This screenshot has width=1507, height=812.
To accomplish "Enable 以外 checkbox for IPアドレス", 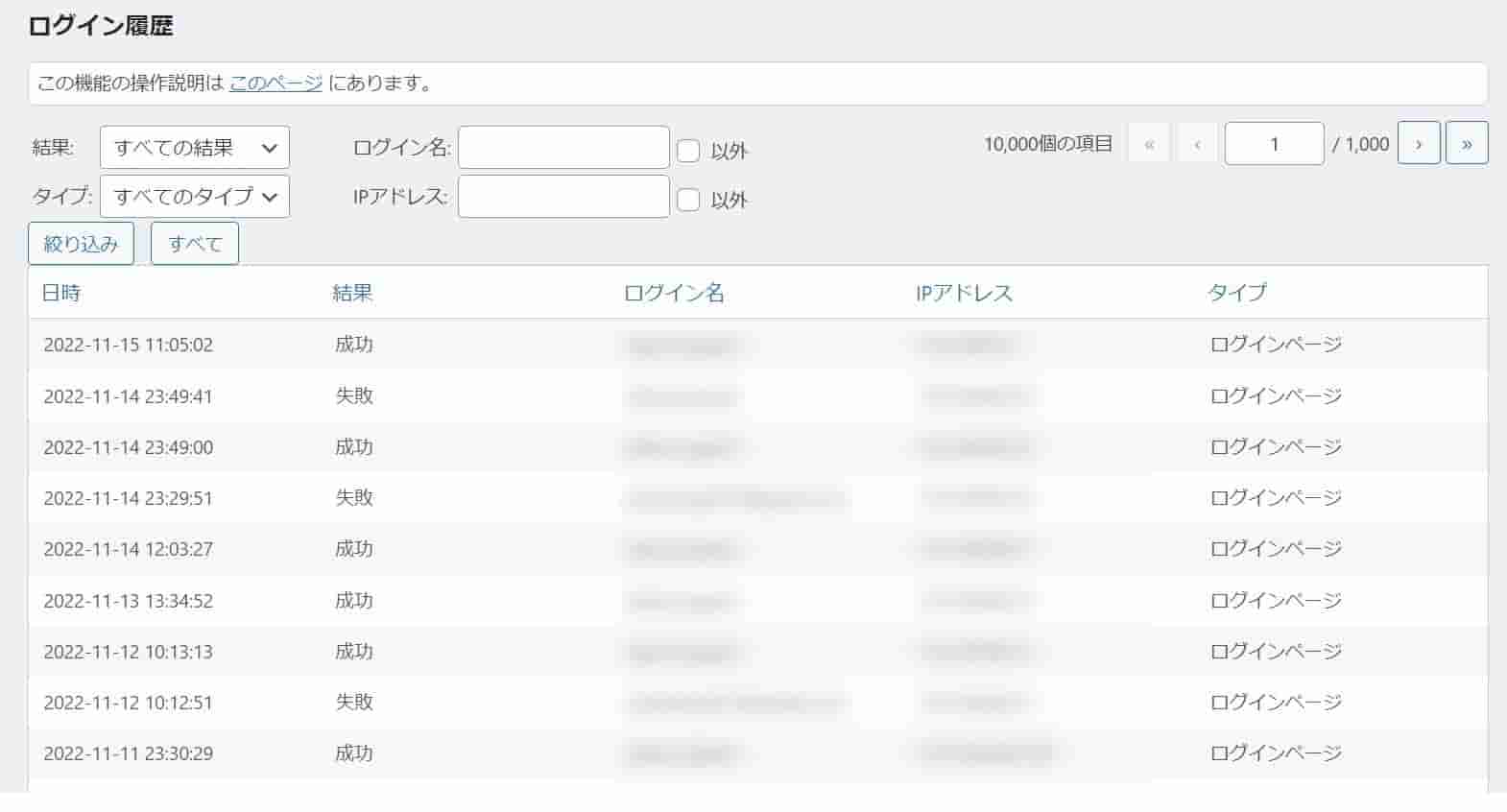I will [688, 200].
